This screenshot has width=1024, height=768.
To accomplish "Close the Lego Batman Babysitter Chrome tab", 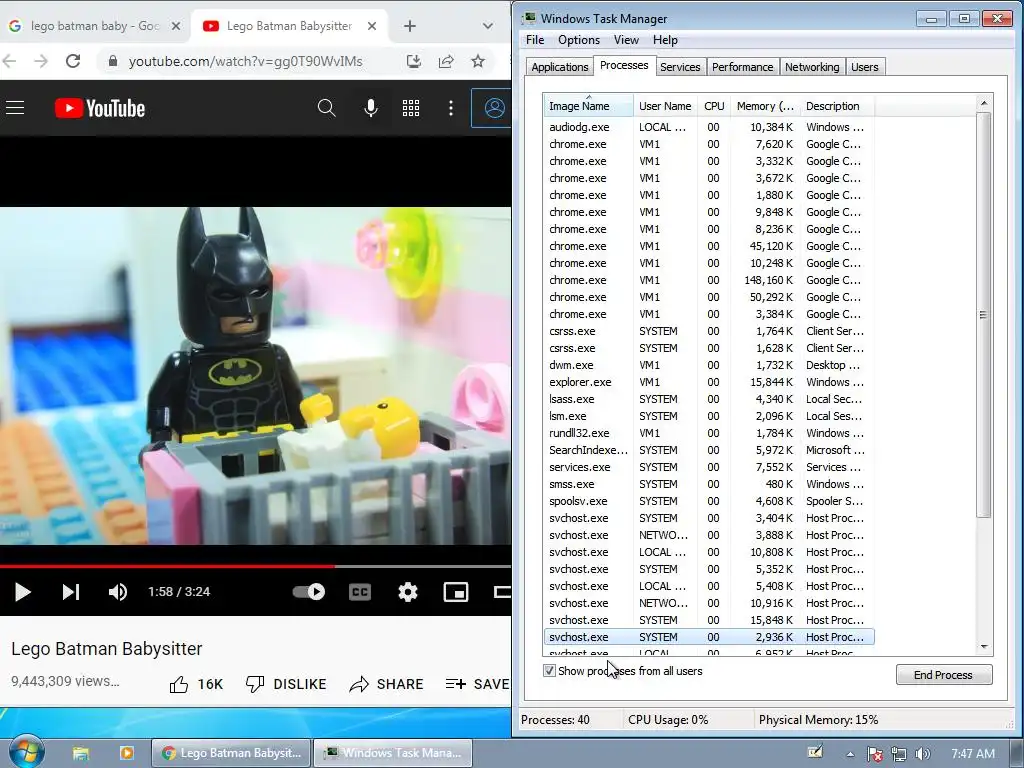I will tap(372, 26).
